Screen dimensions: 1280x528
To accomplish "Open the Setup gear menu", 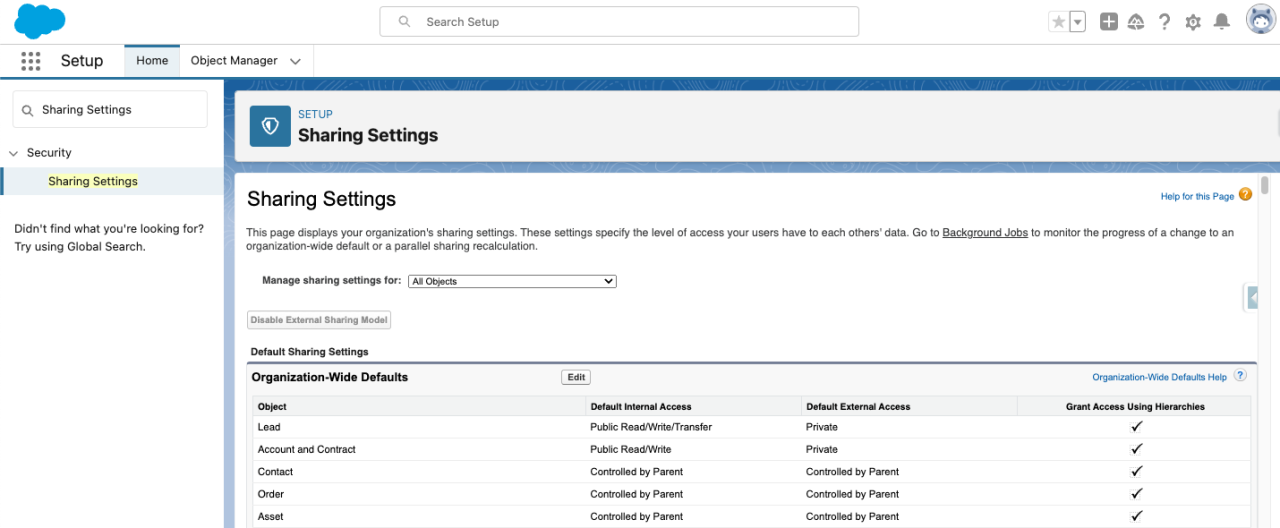I will click(1193, 22).
